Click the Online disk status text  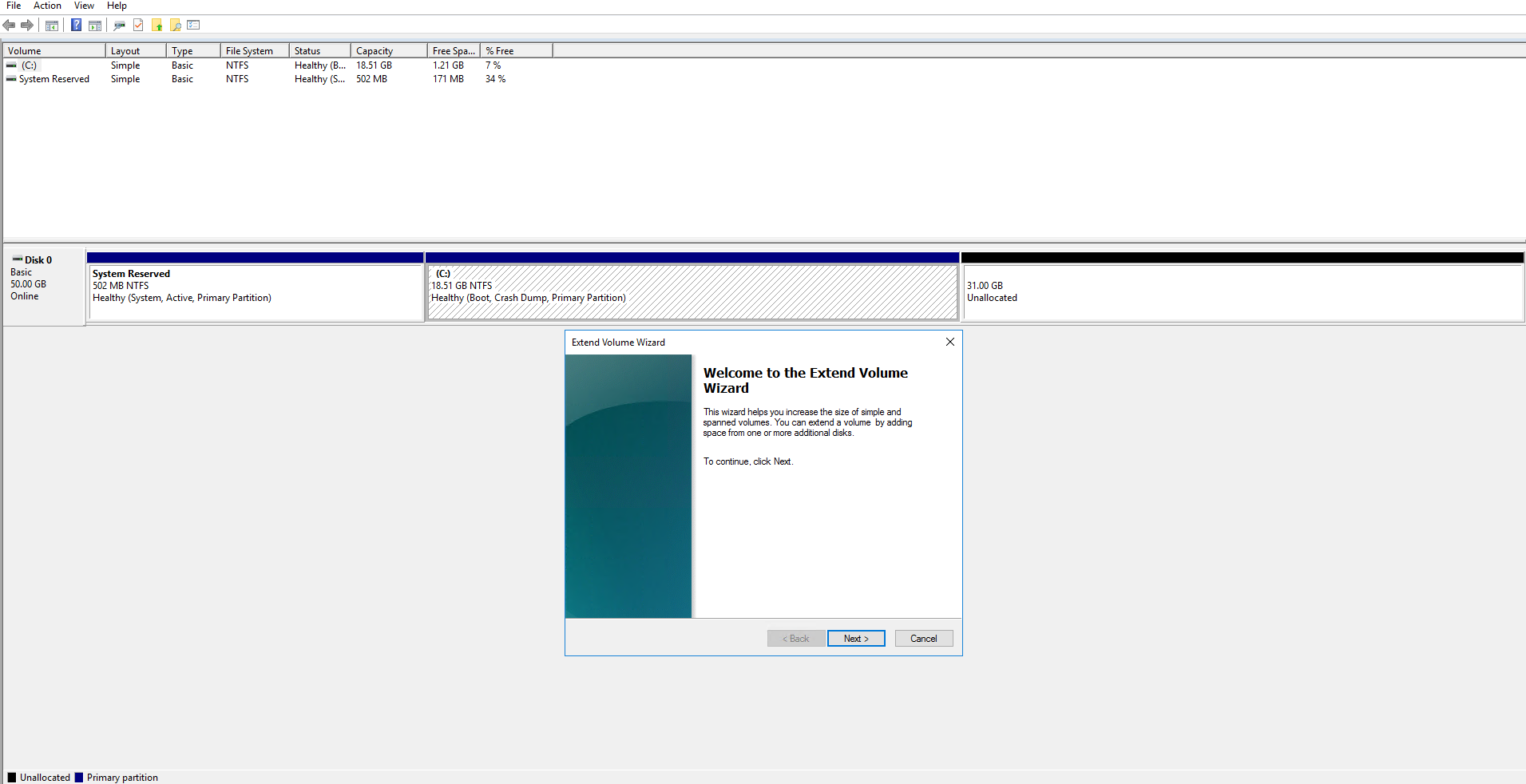click(24, 296)
